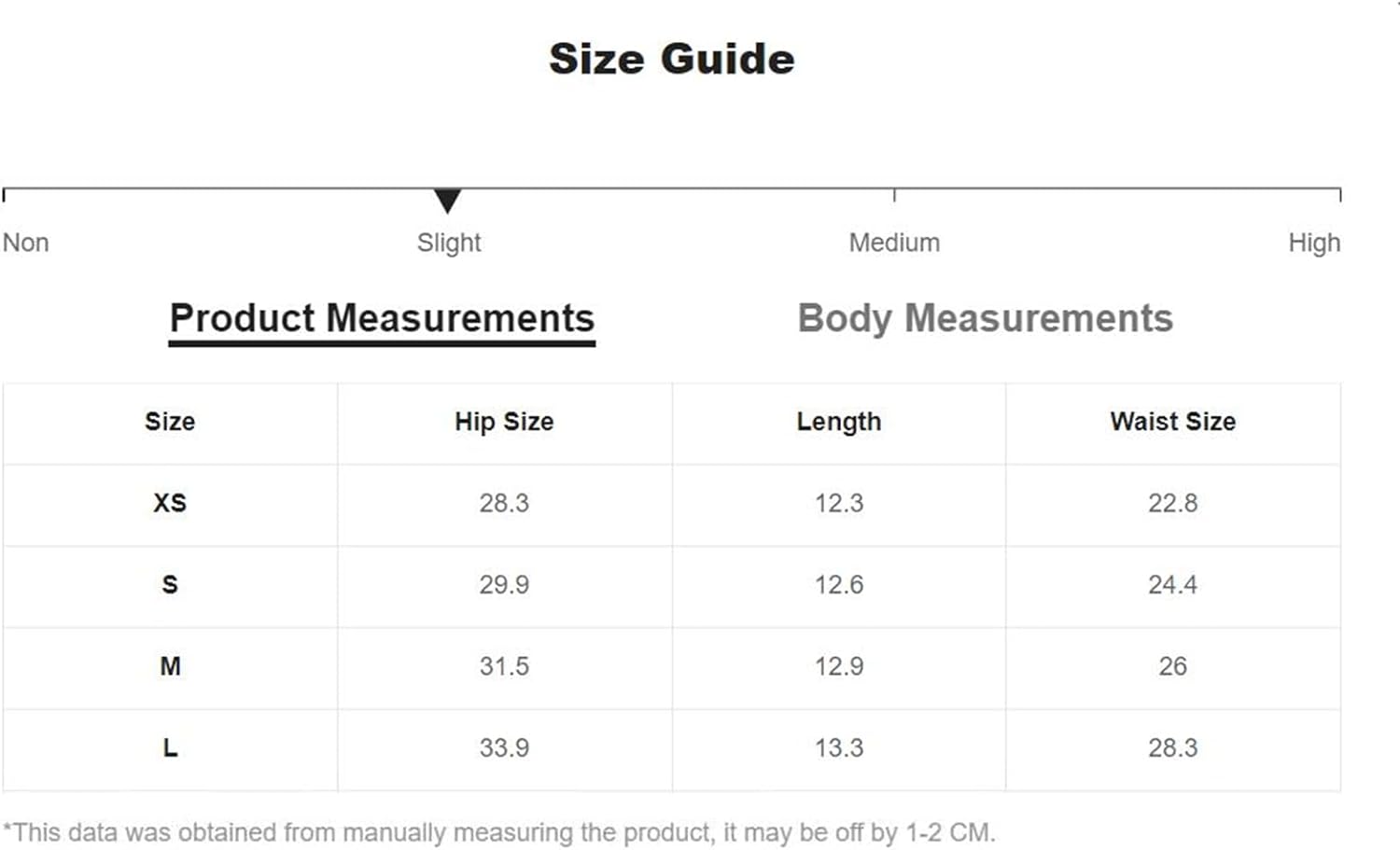Select the Slight stretch label
Screen dimensions: 1400x850
point(449,243)
